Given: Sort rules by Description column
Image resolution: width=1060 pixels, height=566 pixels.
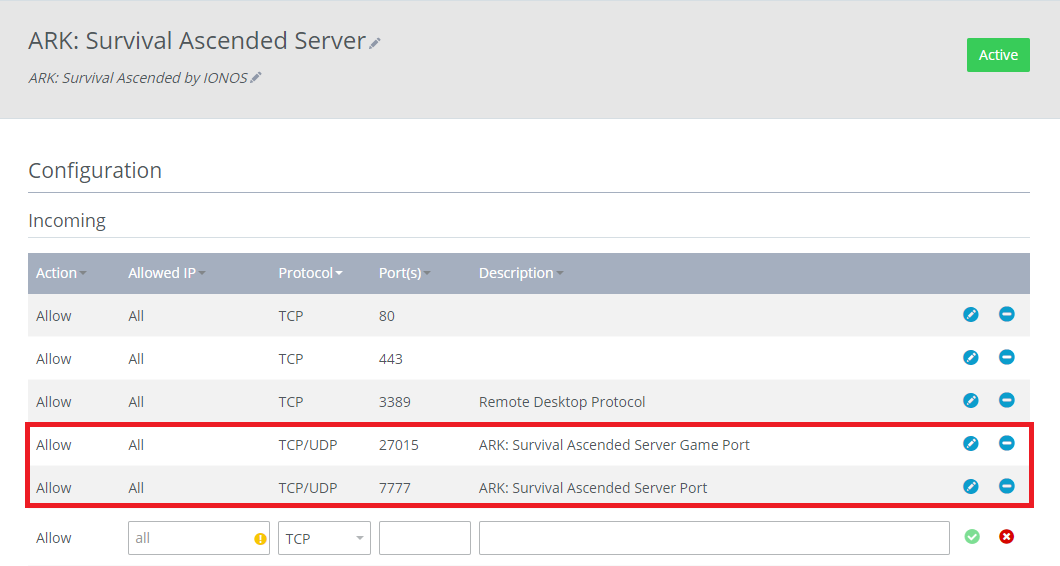Looking at the screenshot, I should click(520, 273).
